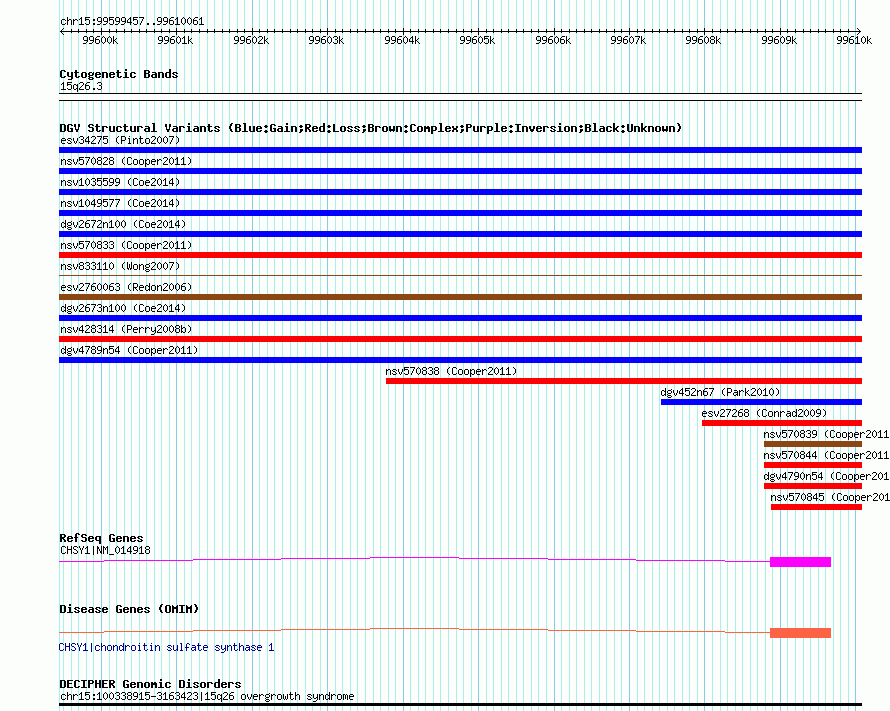This screenshot has width=890, height=711.
Task: Click the esv34275 (Pinto2007) variant label
Action: pyautogui.click(x=119, y=140)
